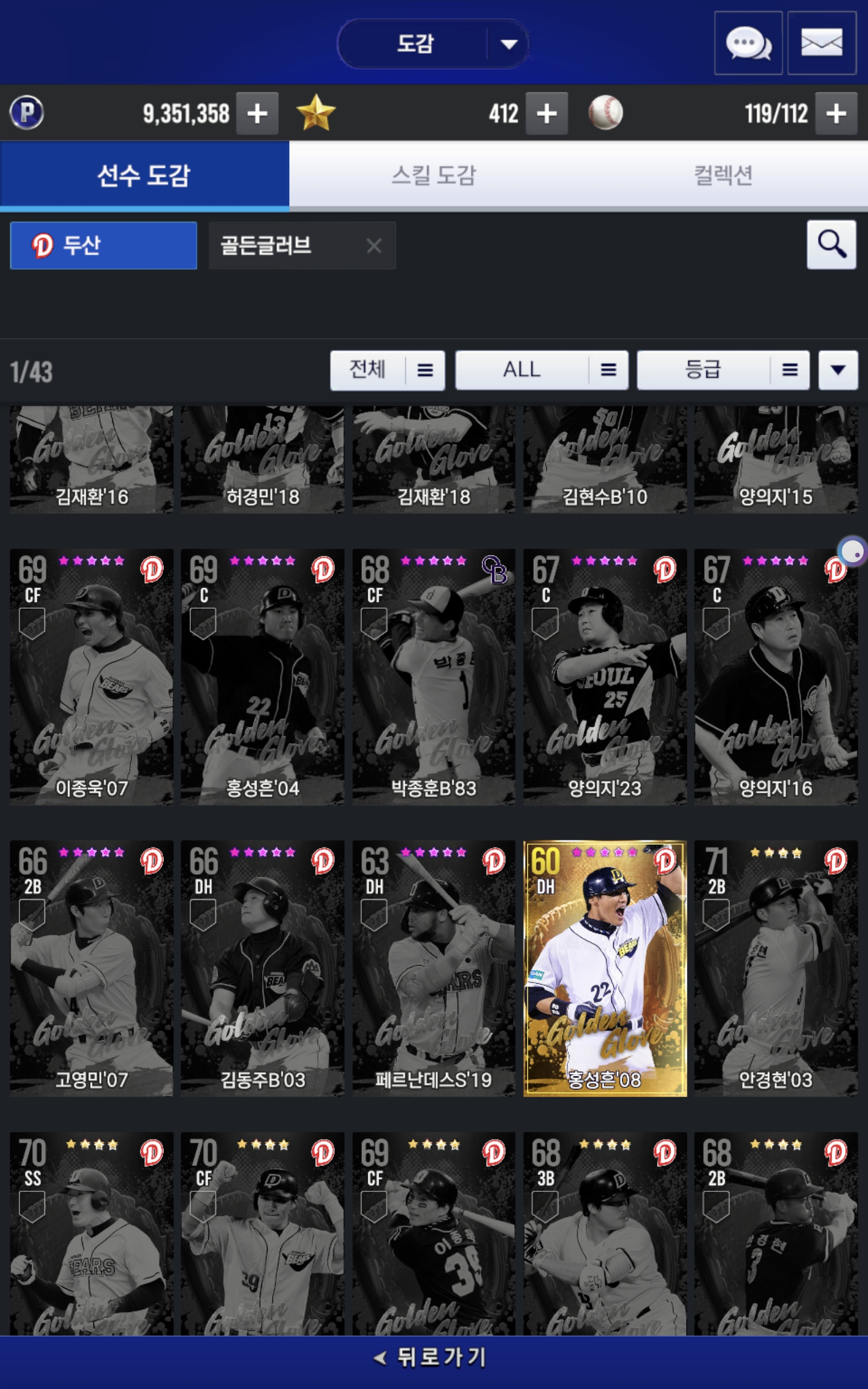
Task: Open the ALL filter dropdown
Action: (541, 370)
